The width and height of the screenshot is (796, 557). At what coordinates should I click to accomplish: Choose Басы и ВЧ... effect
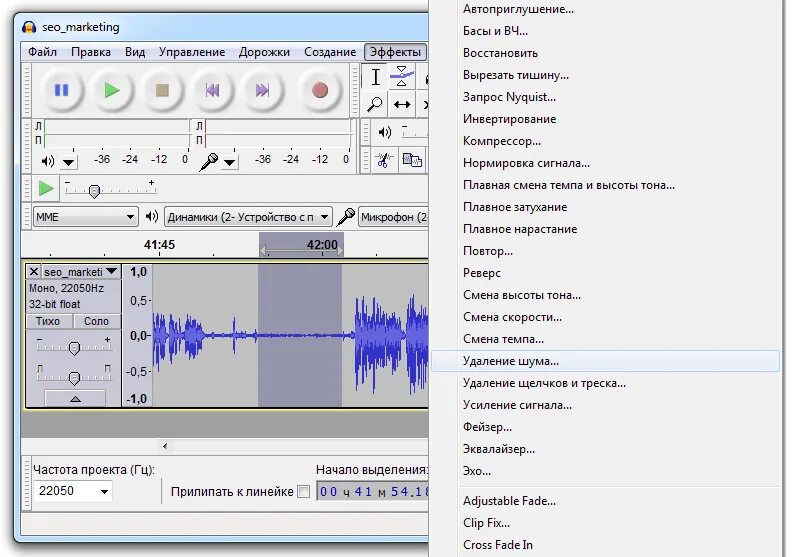(x=605, y=31)
